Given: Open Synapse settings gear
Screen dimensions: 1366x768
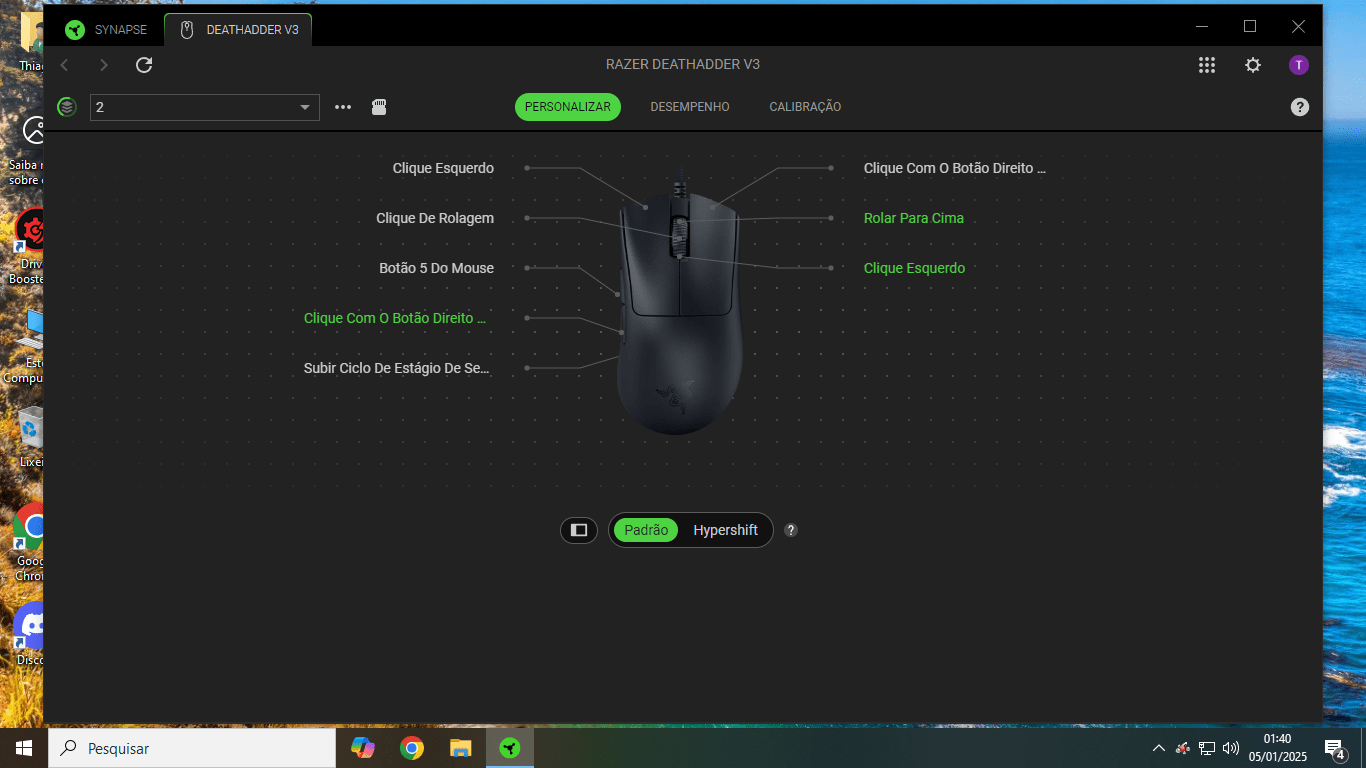Looking at the screenshot, I should pyautogui.click(x=1253, y=65).
